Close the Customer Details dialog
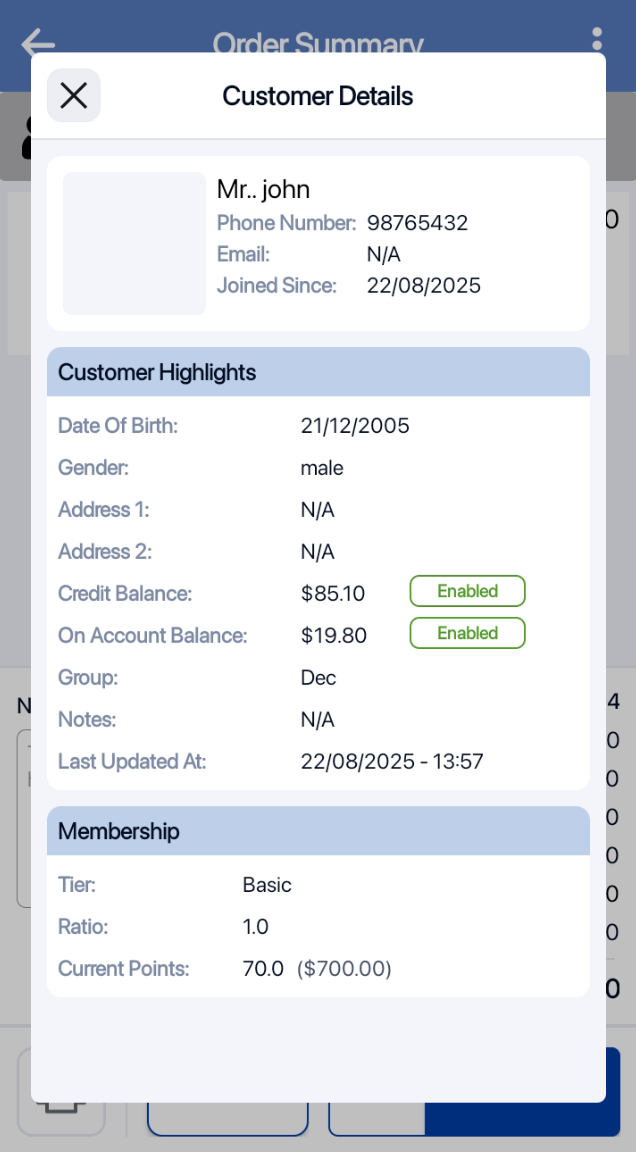The image size is (636, 1152). click(x=74, y=96)
